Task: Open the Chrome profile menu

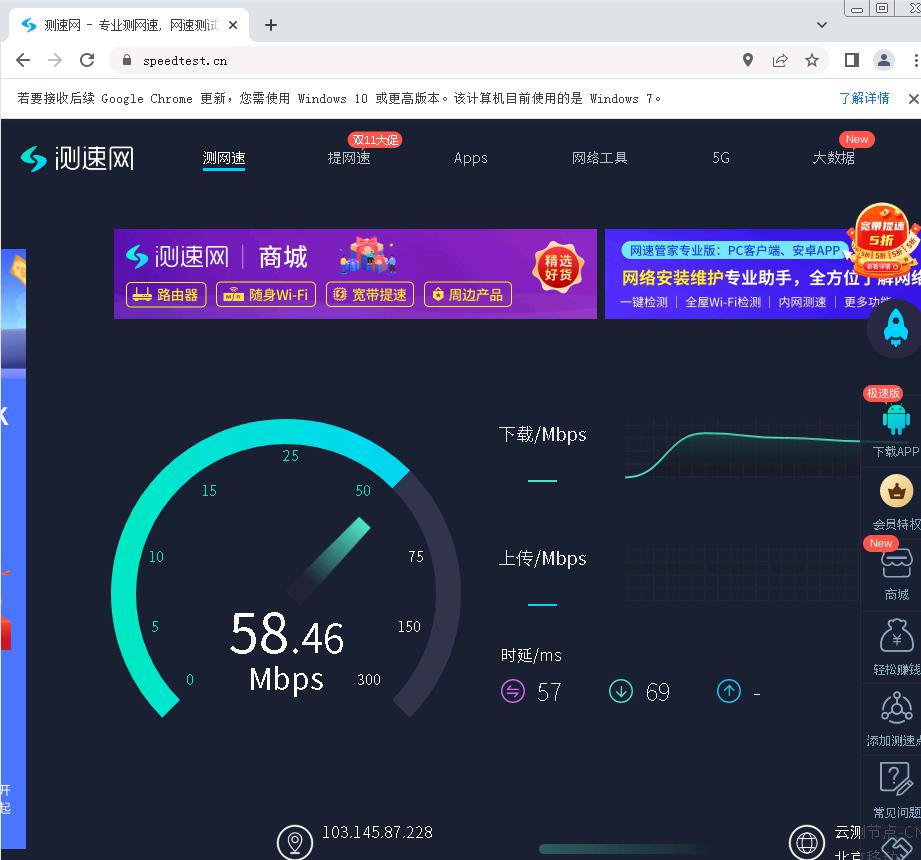Action: click(x=884, y=60)
